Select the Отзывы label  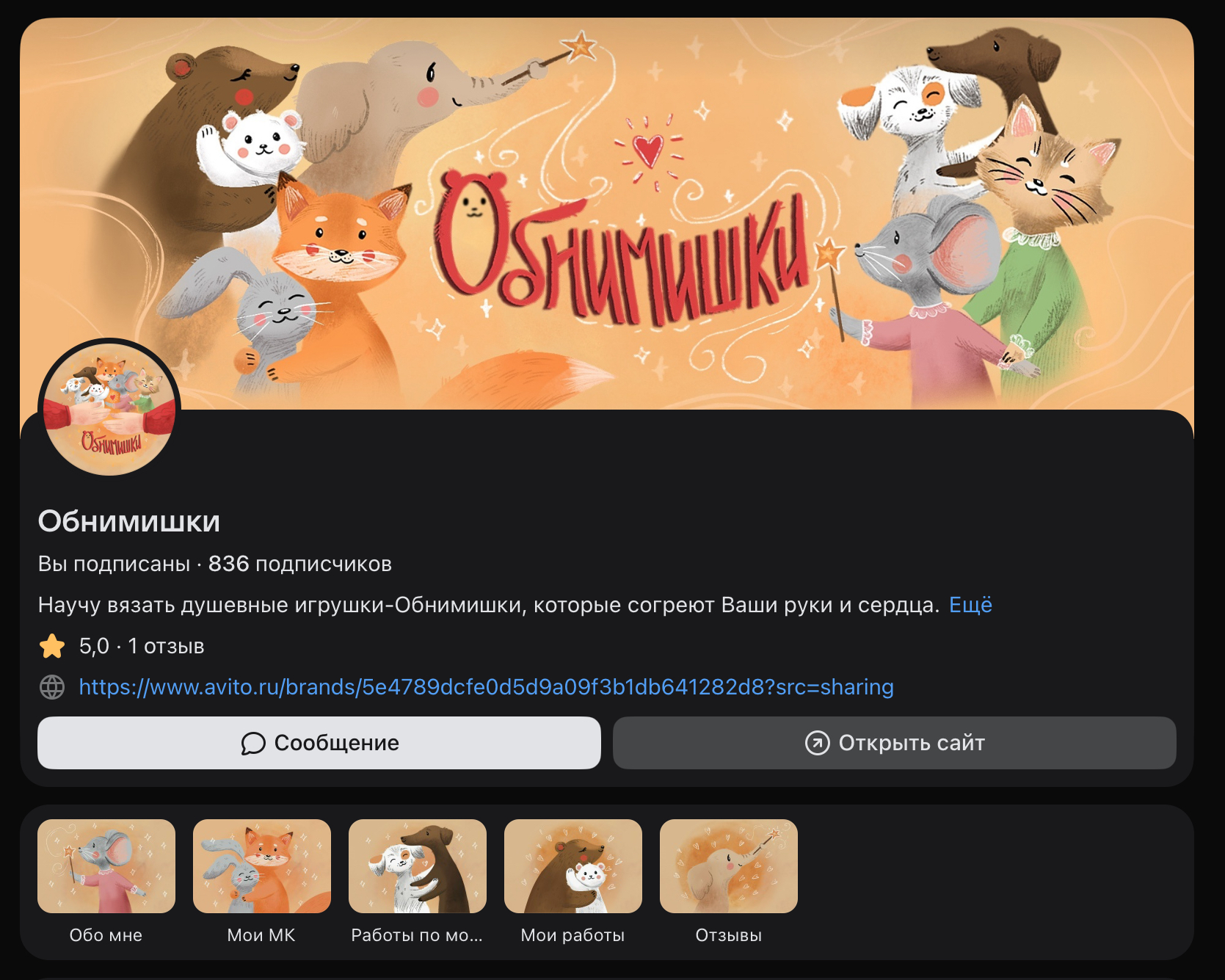[729, 935]
